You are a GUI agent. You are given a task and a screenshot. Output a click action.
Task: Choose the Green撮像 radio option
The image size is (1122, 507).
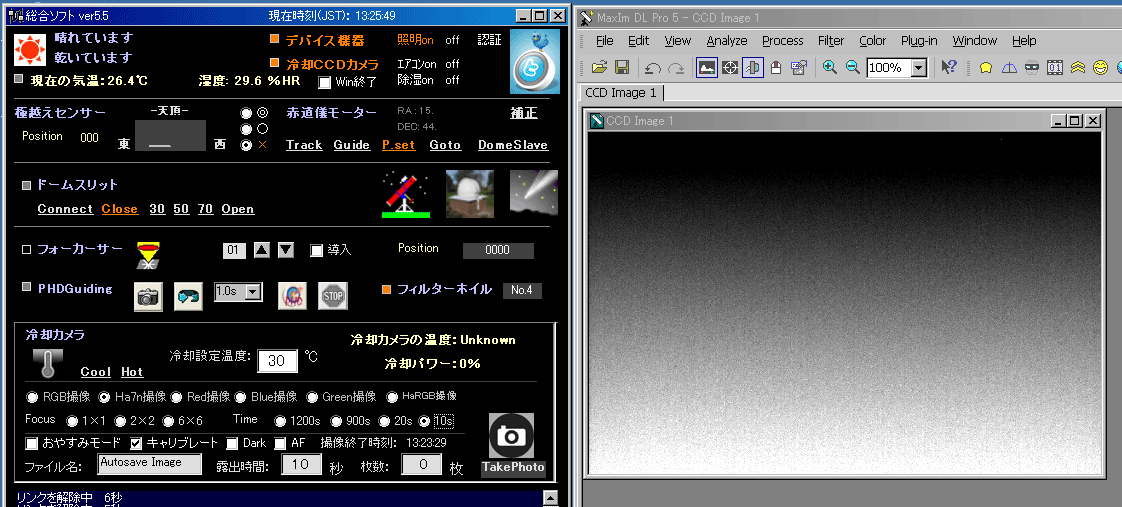click(x=312, y=397)
